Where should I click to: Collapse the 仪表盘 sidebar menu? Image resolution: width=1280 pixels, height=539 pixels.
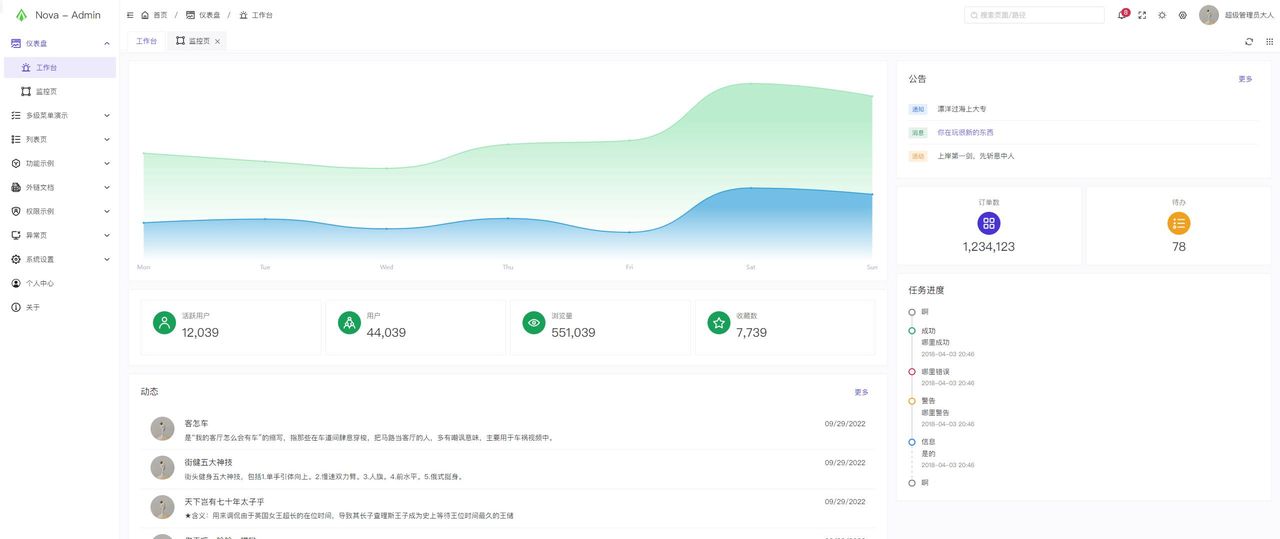[x=60, y=43]
